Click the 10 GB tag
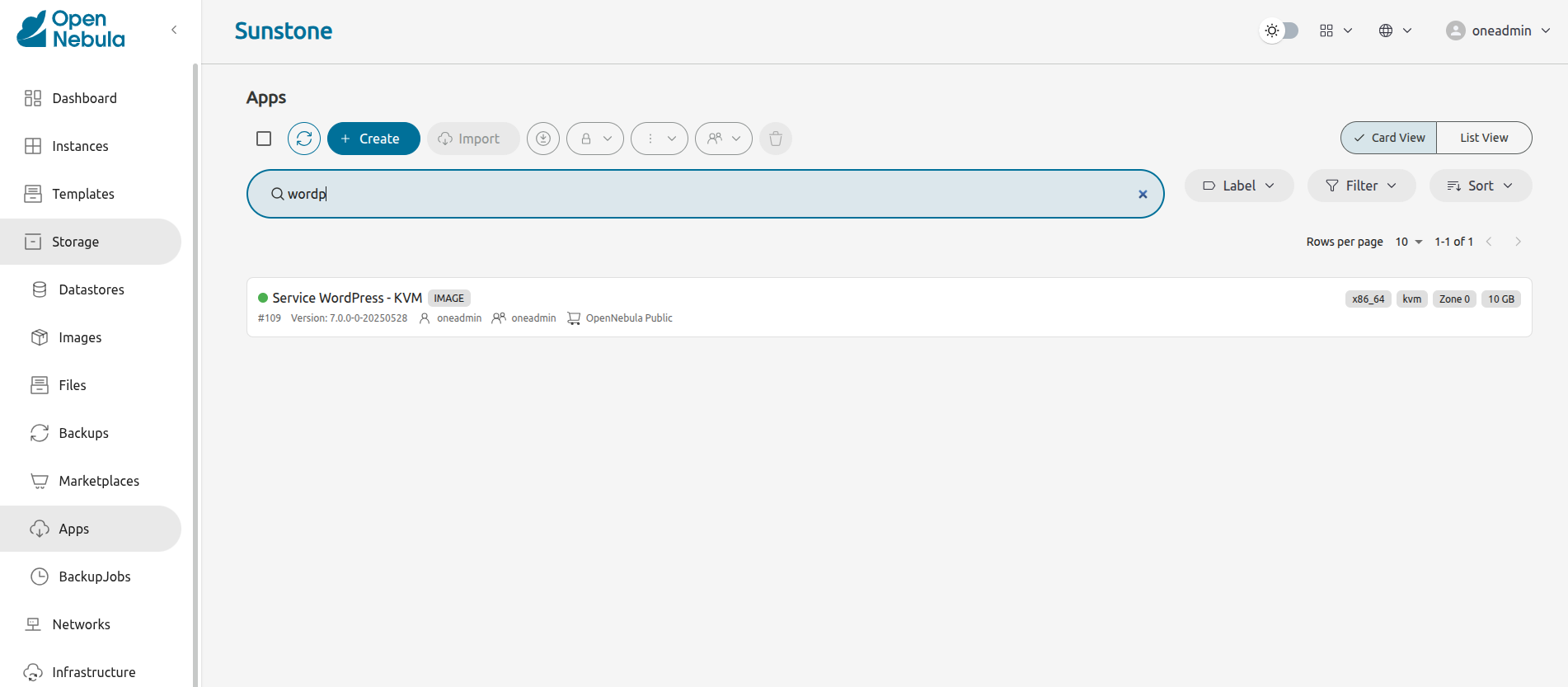This screenshot has width=1568, height=687. (x=1501, y=299)
